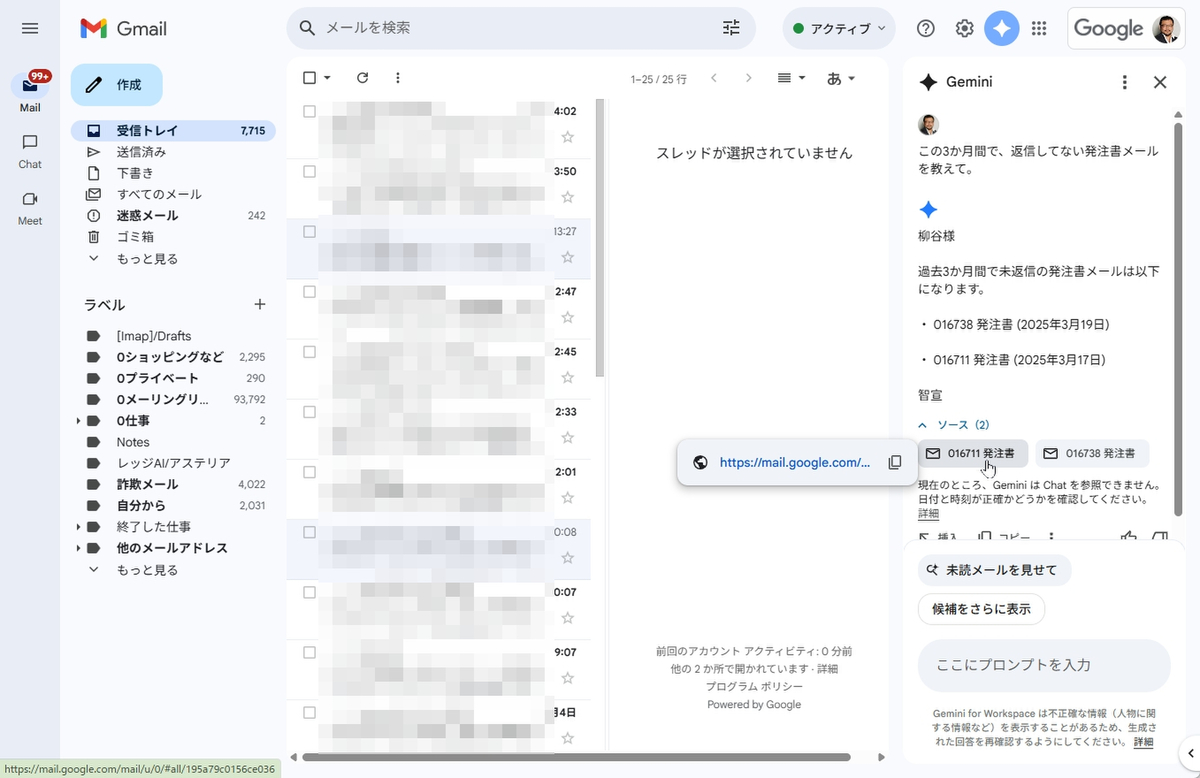Toggle the Gemini sparkle button in header

(1002, 28)
